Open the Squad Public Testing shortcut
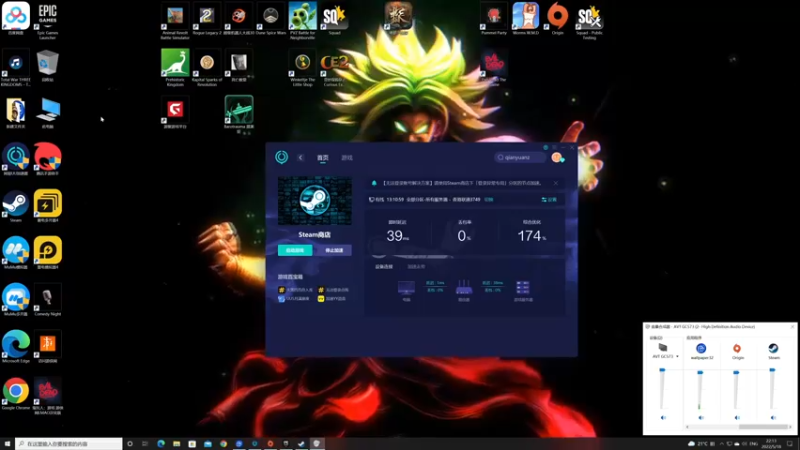 589,20
